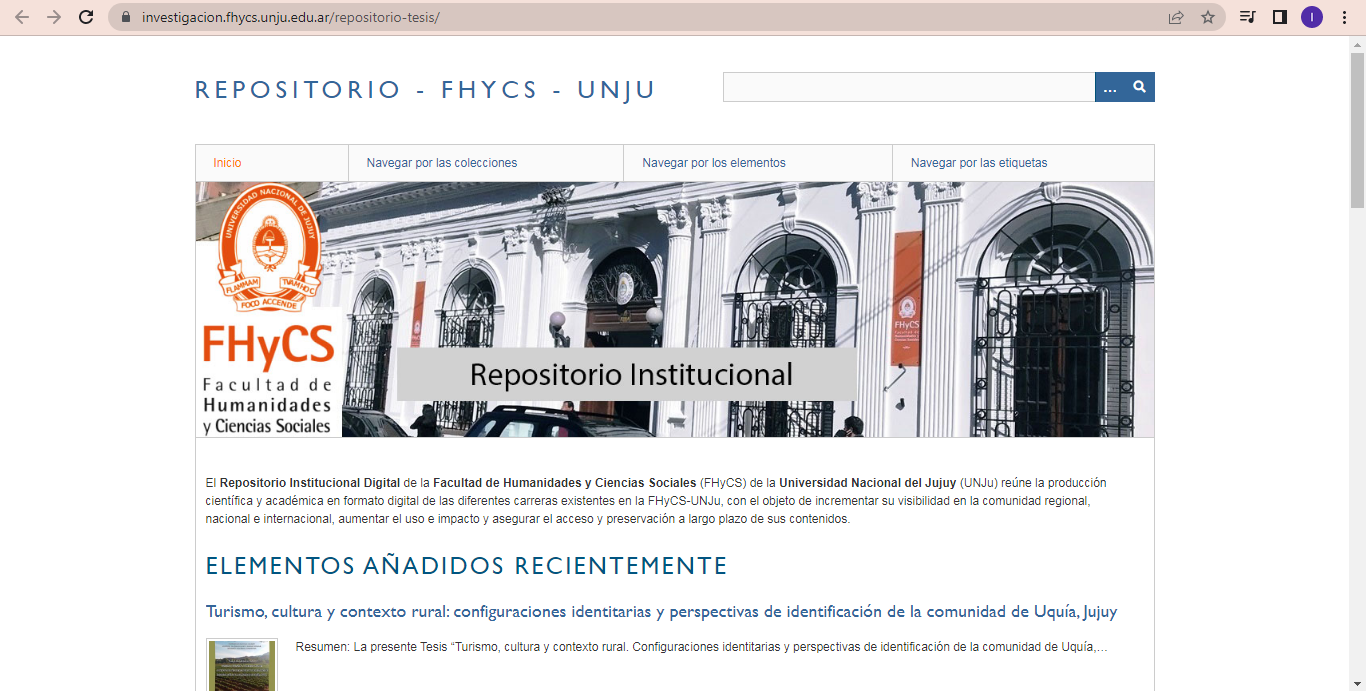The width and height of the screenshot is (1366, 691).
Task: Open the thesis cover thumbnail image
Action: coord(241,665)
